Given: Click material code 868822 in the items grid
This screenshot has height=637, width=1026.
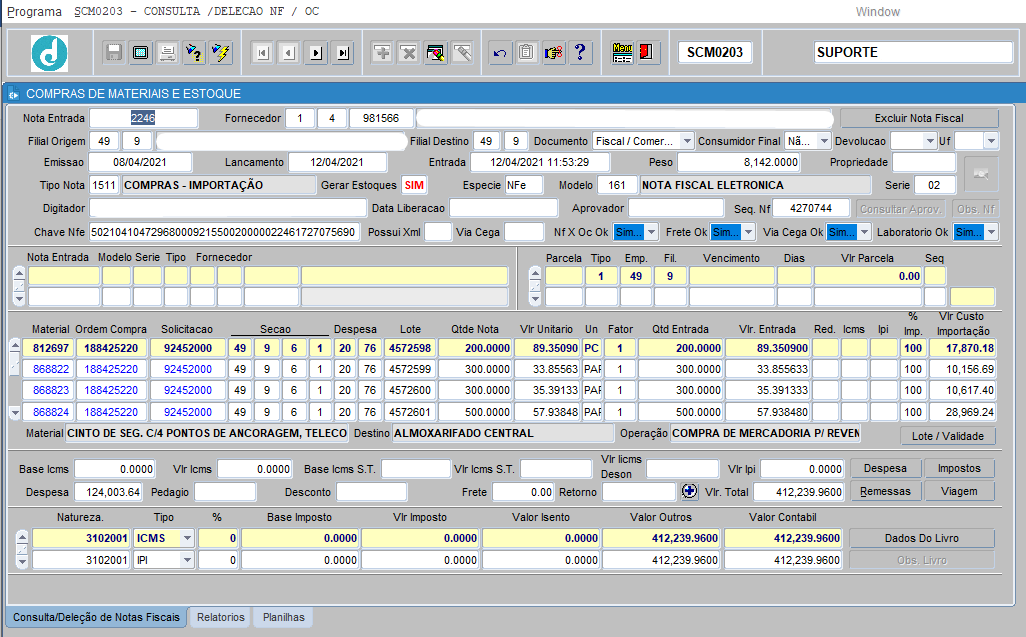Looking at the screenshot, I should tap(50, 369).
